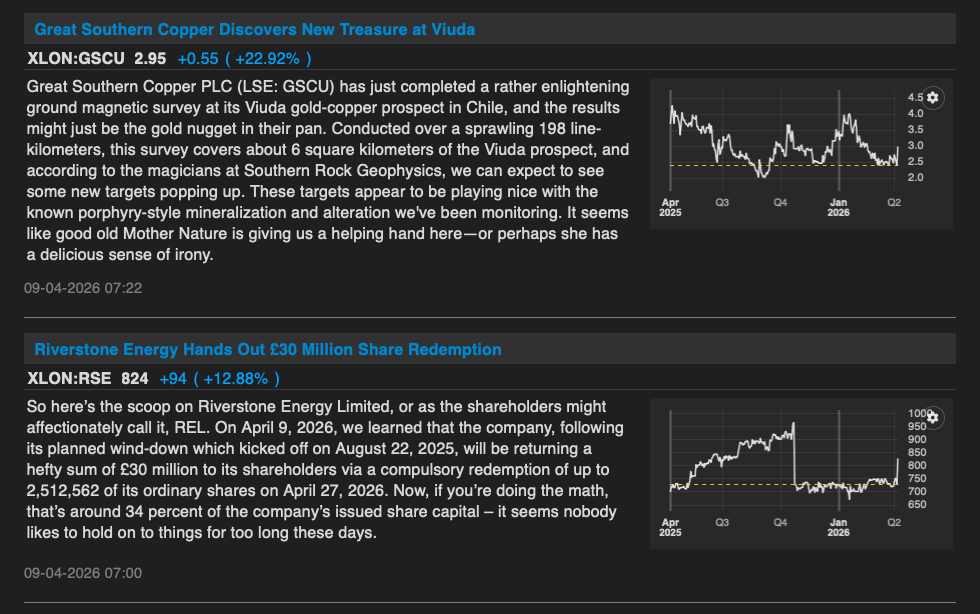Viewport: 980px width, 614px height.
Task: Click the RSE price of 824
Action: (134, 378)
